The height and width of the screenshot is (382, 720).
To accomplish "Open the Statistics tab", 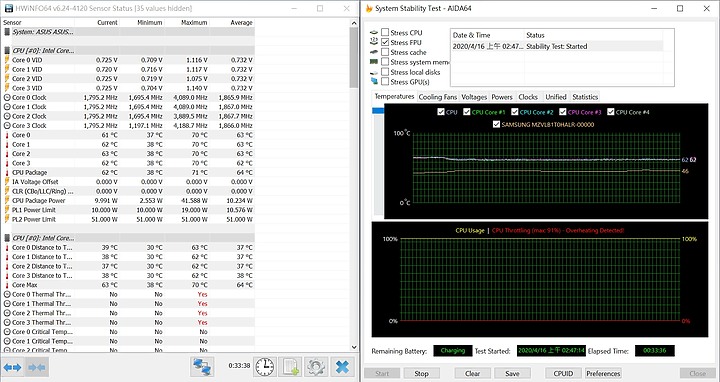I will point(585,97).
